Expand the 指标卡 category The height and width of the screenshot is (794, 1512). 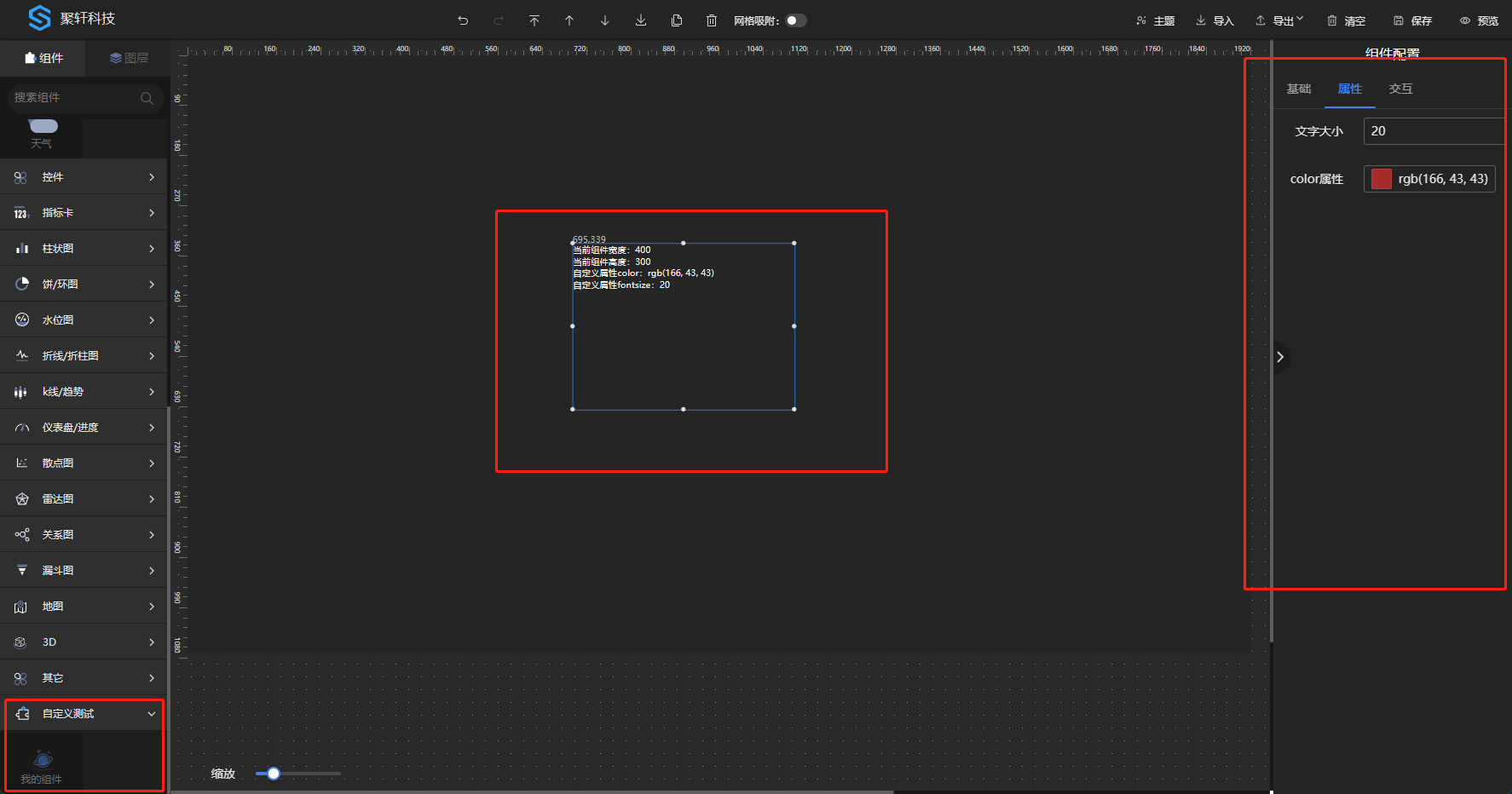(84, 213)
